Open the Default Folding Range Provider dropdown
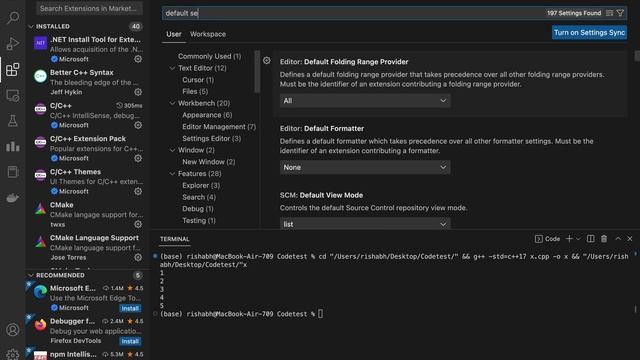 pos(365,100)
